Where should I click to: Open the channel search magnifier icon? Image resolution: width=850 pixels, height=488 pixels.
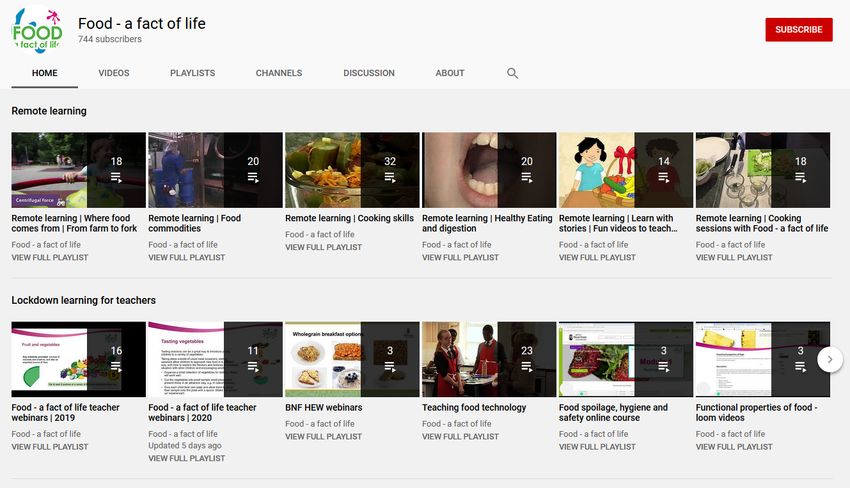(512, 73)
